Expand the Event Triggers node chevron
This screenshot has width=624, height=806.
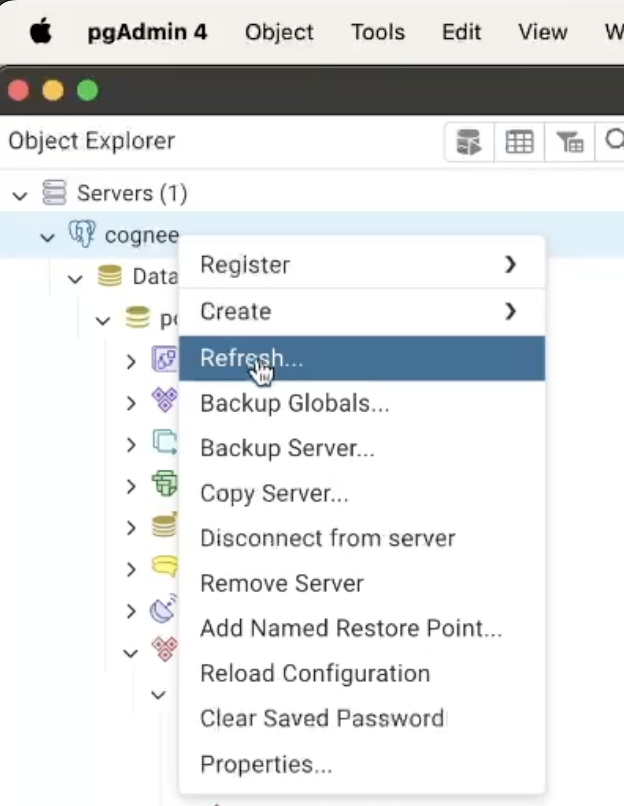click(131, 445)
